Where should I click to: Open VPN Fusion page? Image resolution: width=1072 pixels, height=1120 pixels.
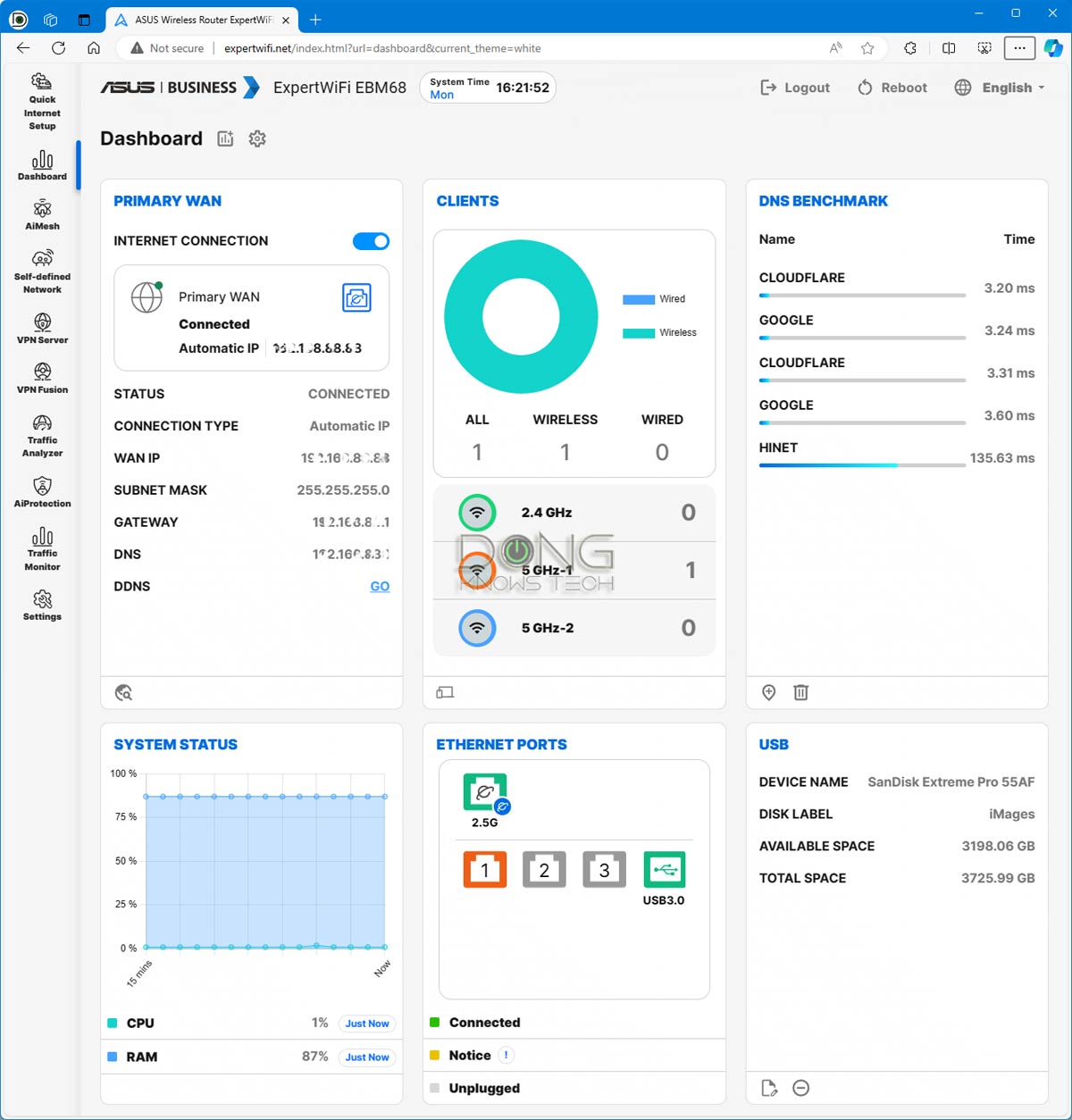coord(42,378)
